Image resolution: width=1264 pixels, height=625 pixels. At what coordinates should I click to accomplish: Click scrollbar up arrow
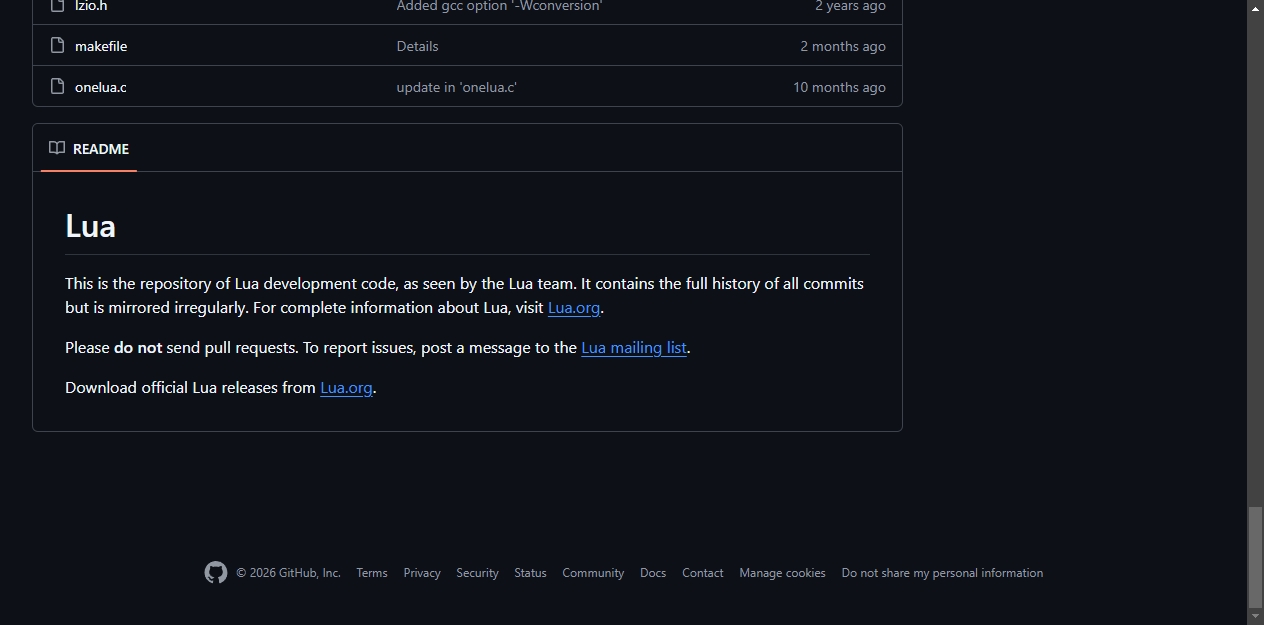[1255, 8]
